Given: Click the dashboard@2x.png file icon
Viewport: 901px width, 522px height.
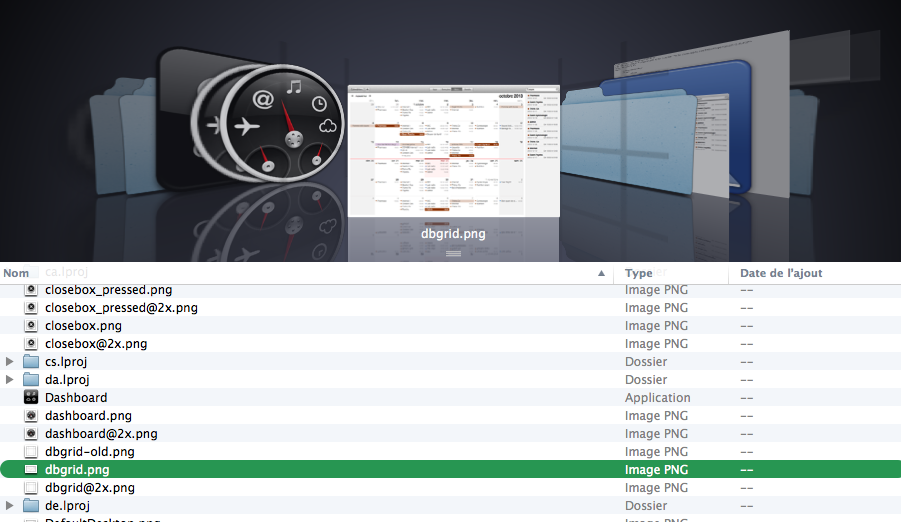Looking at the screenshot, I should [31, 433].
